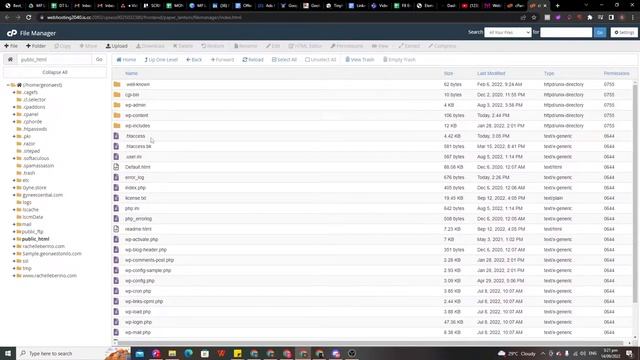Expand the .cpaddons tree folder

pyautogui.click(x=14, y=107)
